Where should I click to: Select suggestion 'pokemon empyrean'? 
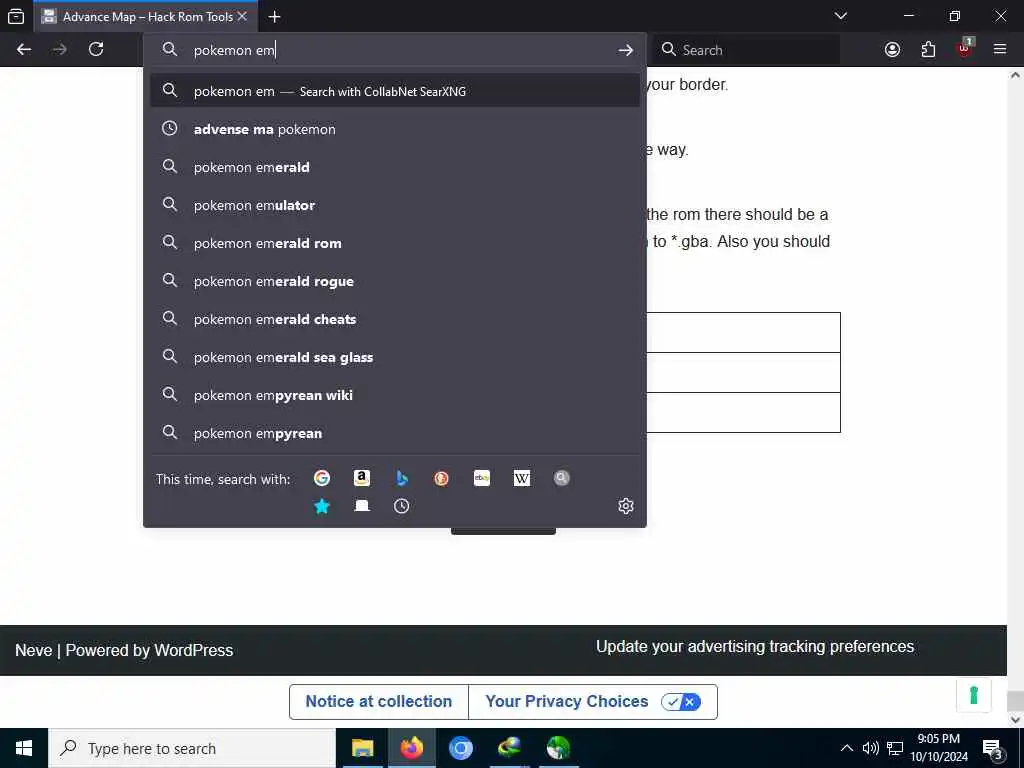(x=394, y=433)
